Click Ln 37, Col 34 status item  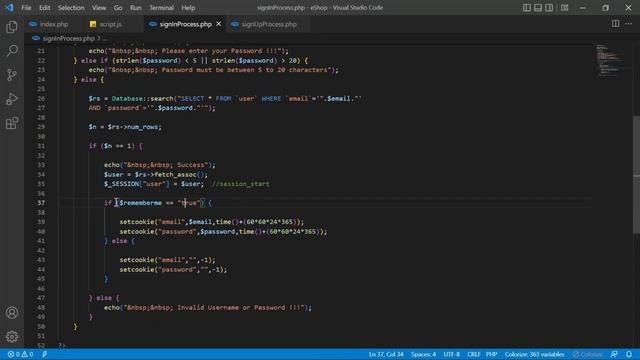click(x=386, y=354)
